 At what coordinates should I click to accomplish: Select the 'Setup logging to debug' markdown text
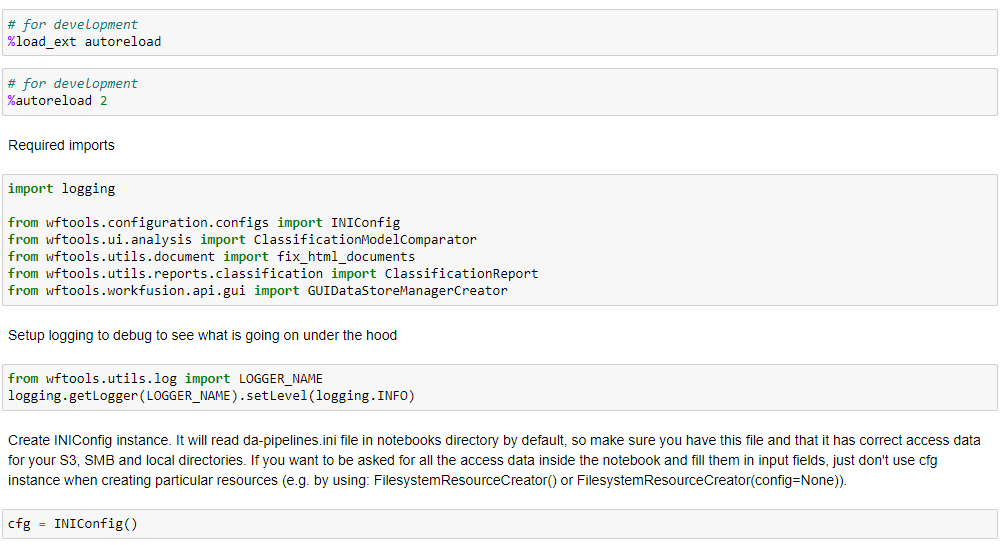[202, 336]
